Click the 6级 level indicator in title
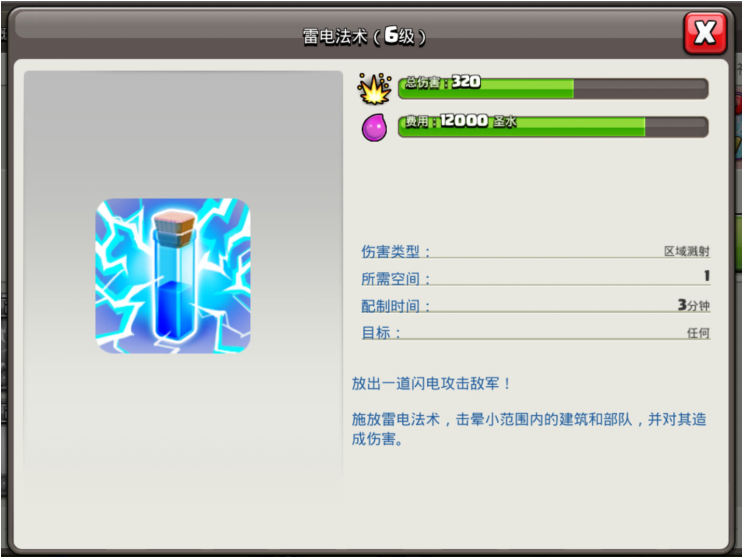The height and width of the screenshot is (558, 742). (x=399, y=35)
